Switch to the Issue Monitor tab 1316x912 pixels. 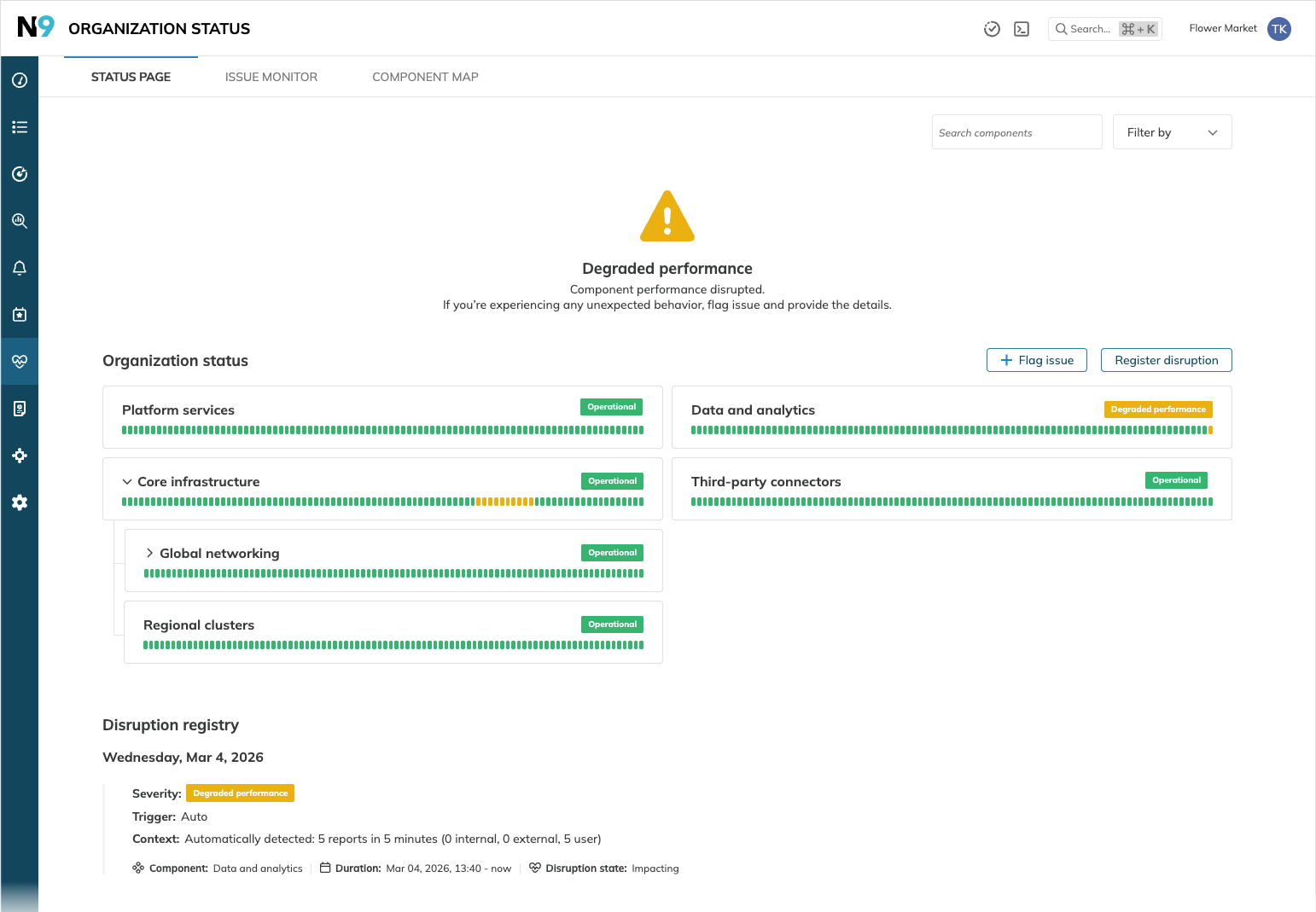coord(271,77)
